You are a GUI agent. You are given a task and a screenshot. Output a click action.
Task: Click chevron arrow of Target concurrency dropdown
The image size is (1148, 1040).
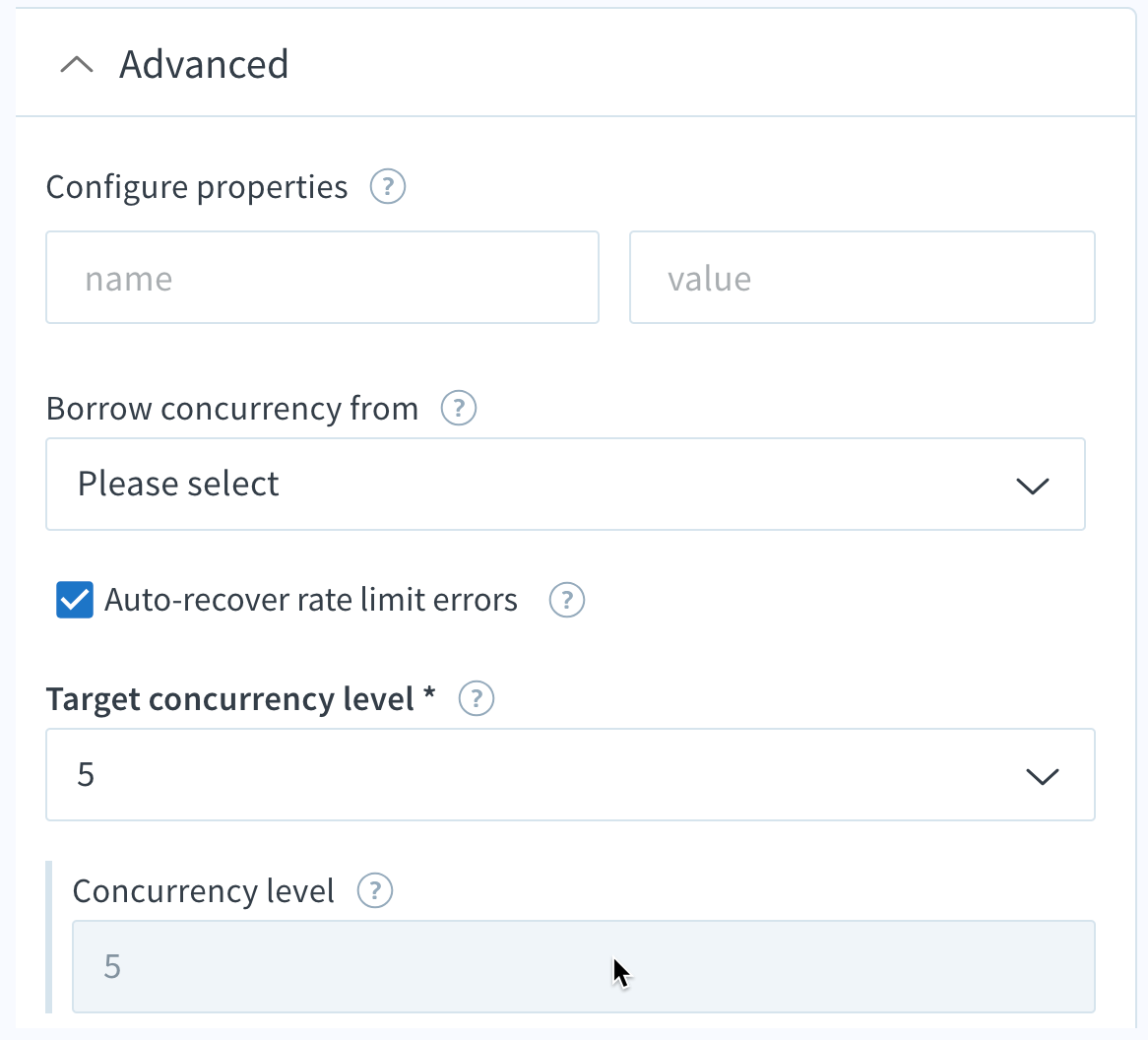coord(1043,776)
